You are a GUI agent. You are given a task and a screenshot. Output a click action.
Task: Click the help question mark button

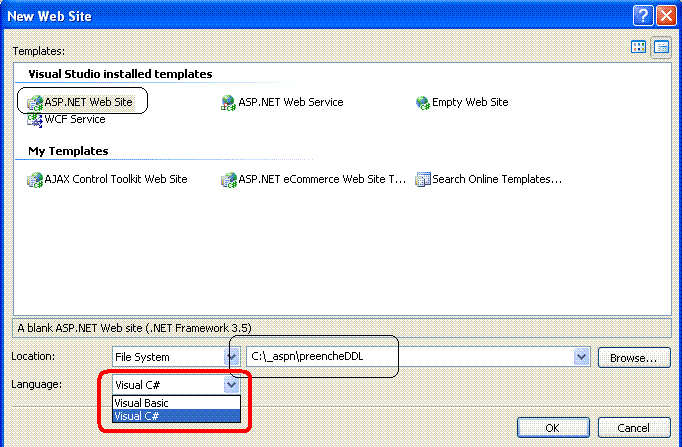[x=643, y=16]
